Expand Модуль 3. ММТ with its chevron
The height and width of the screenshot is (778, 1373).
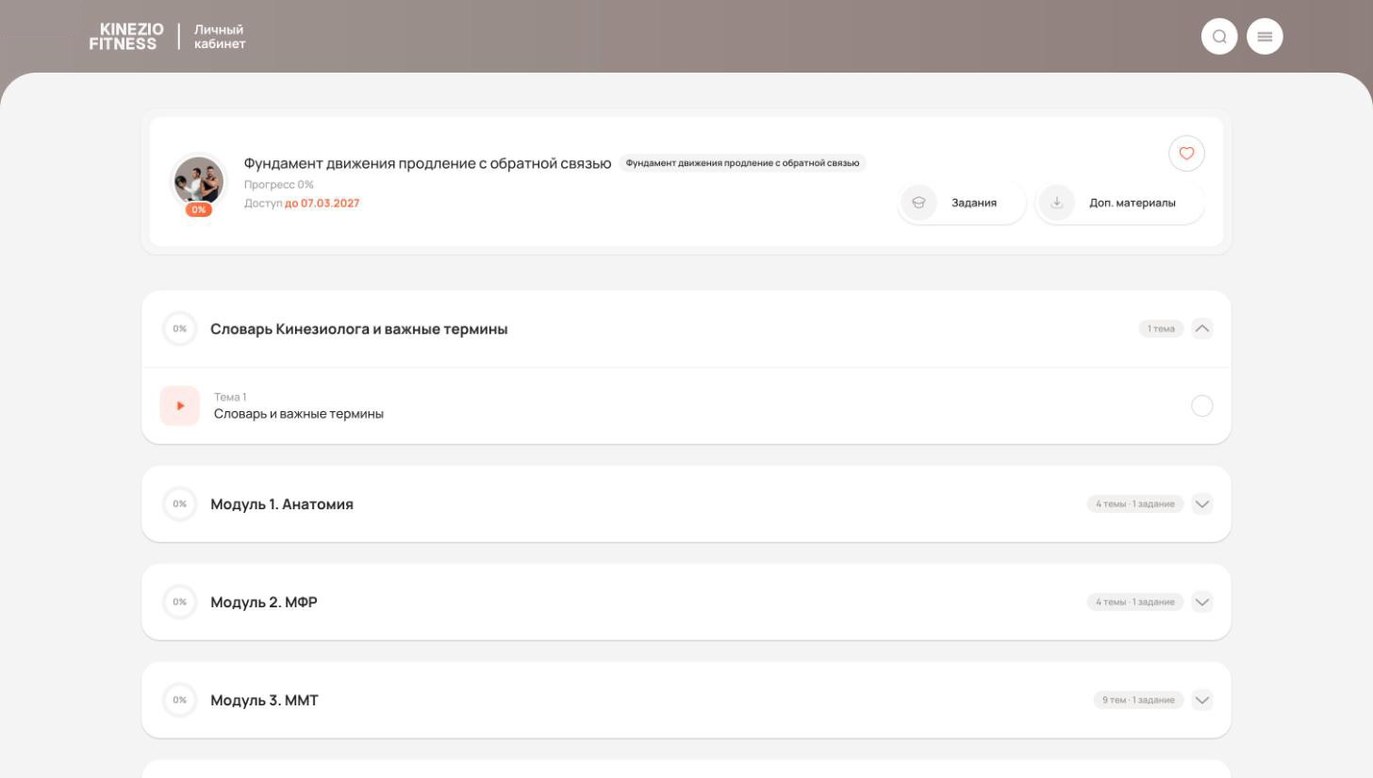(x=1202, y=700)
